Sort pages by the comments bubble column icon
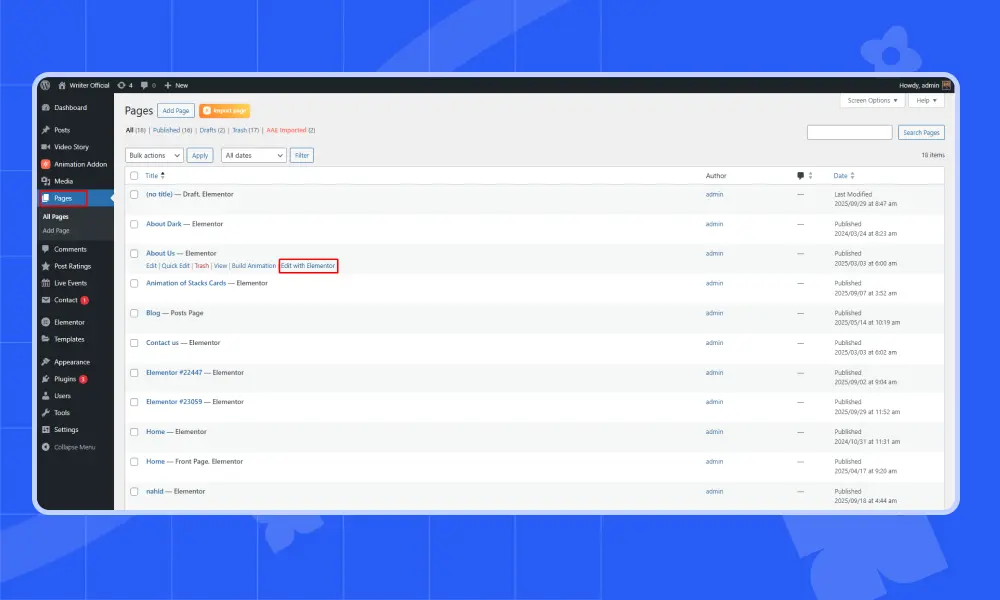 [x=800, y=176]
